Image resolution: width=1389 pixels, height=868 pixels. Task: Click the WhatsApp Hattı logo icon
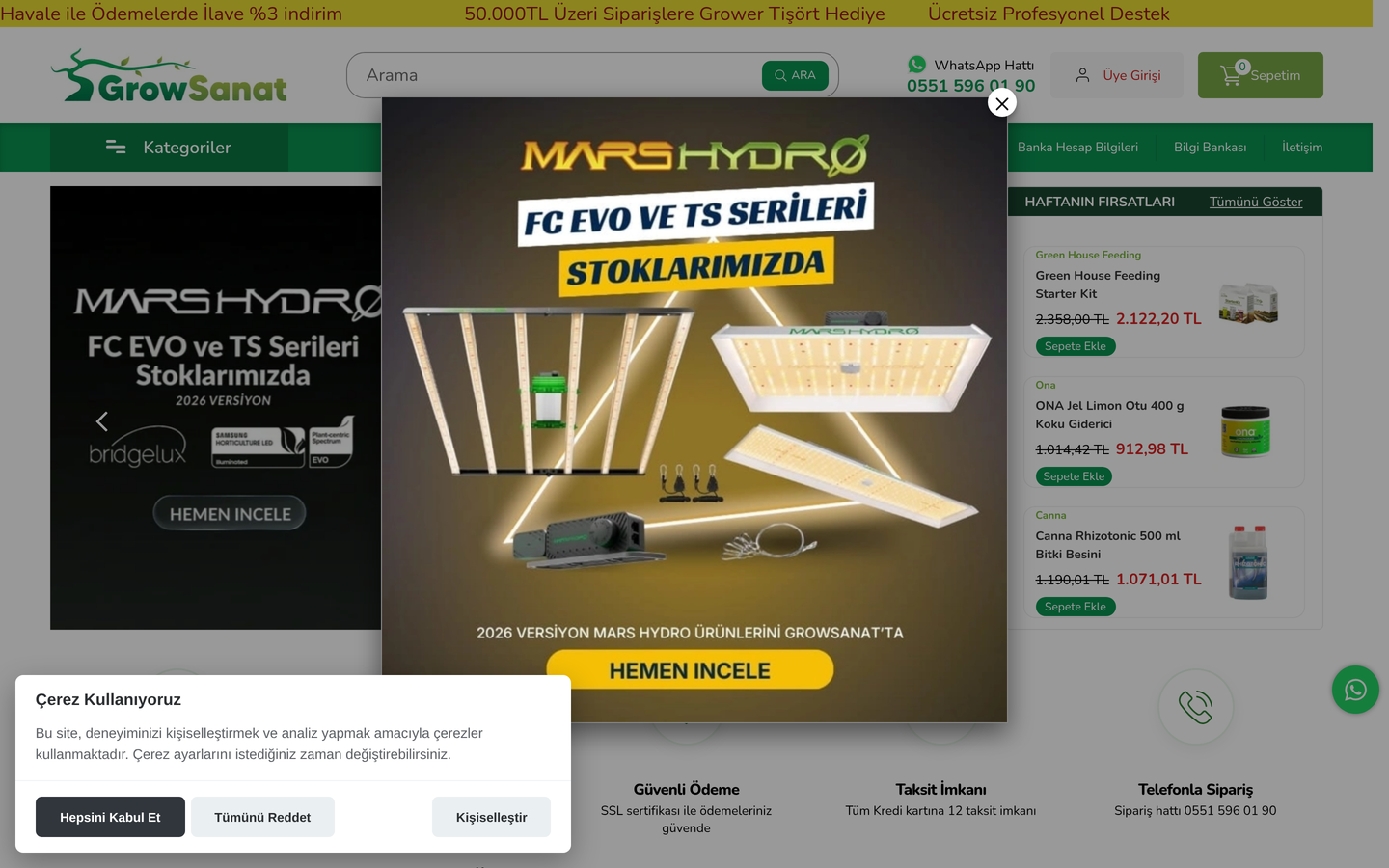tap(916, 65)
